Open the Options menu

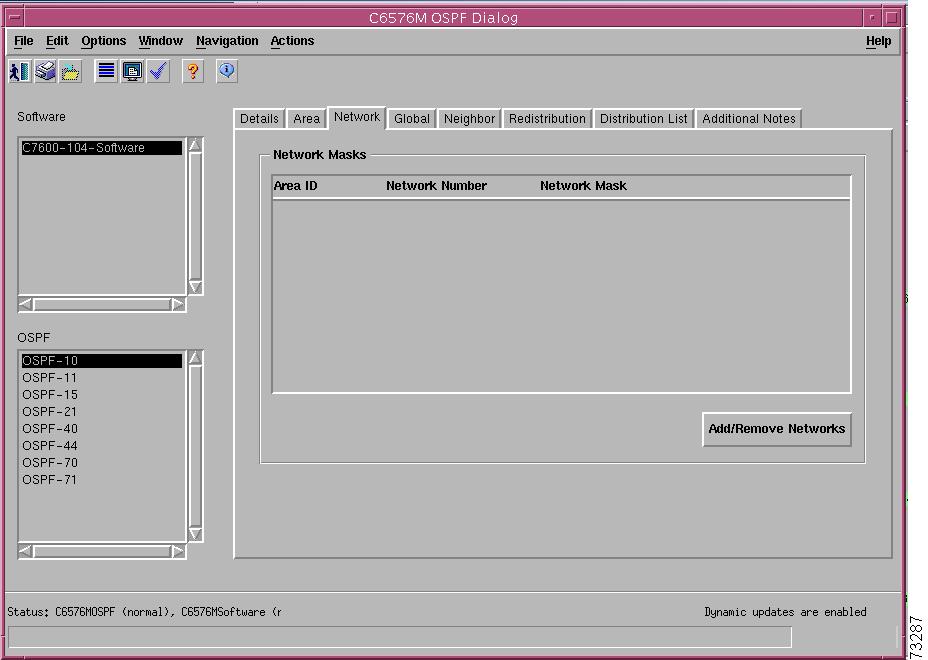point(104,41)
